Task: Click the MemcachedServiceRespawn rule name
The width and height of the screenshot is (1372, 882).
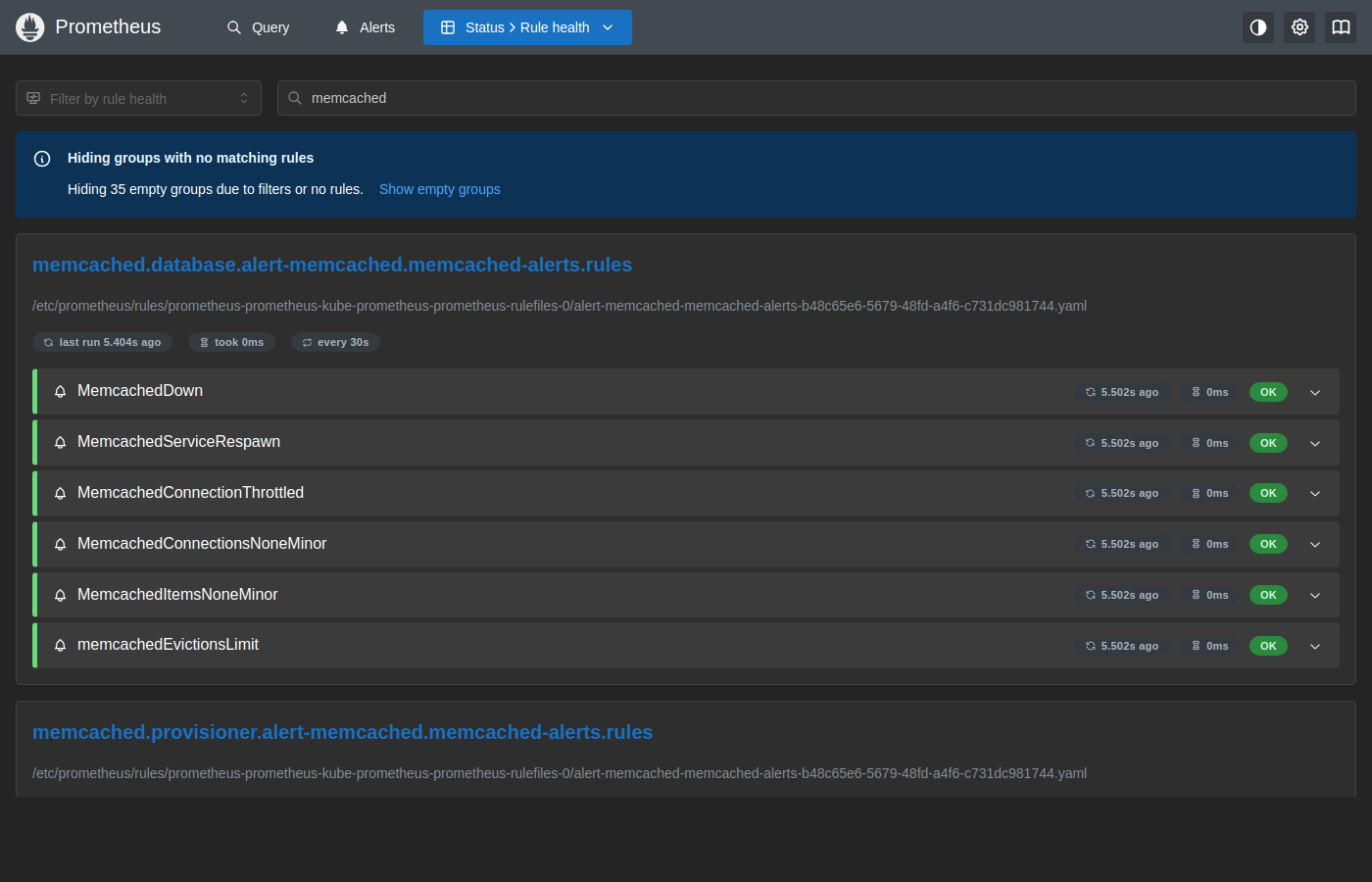Action: point(178,442)
